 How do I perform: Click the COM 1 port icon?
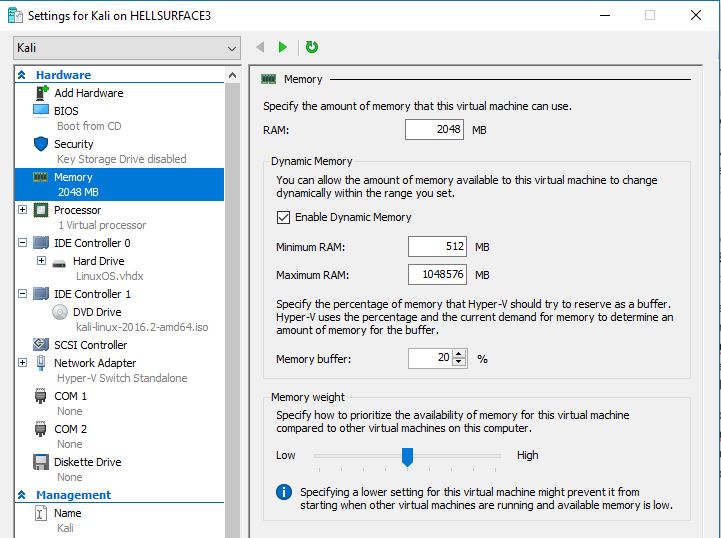[40, 396]
